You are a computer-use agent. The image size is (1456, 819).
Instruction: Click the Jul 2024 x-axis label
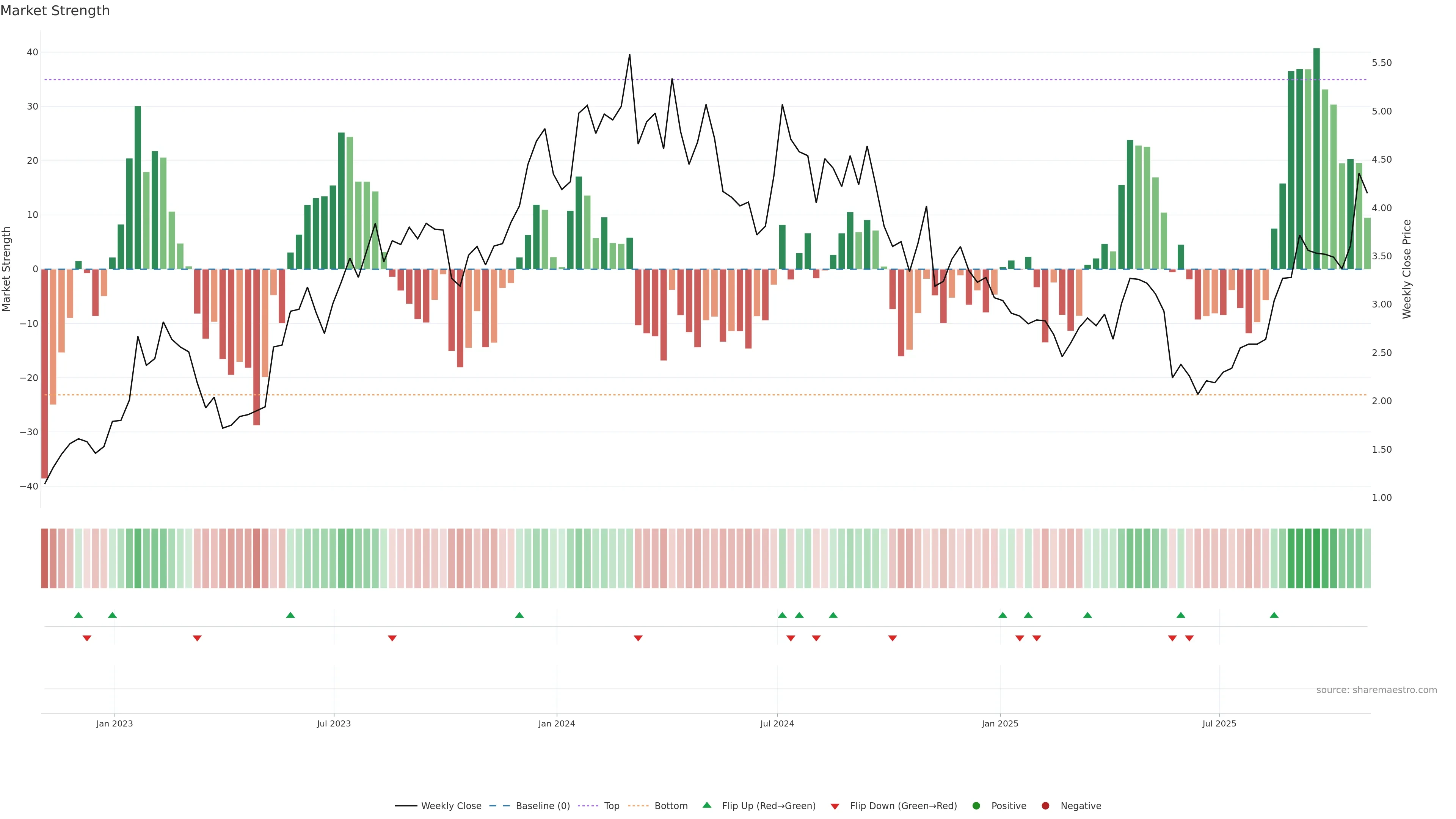click(777, 723)
